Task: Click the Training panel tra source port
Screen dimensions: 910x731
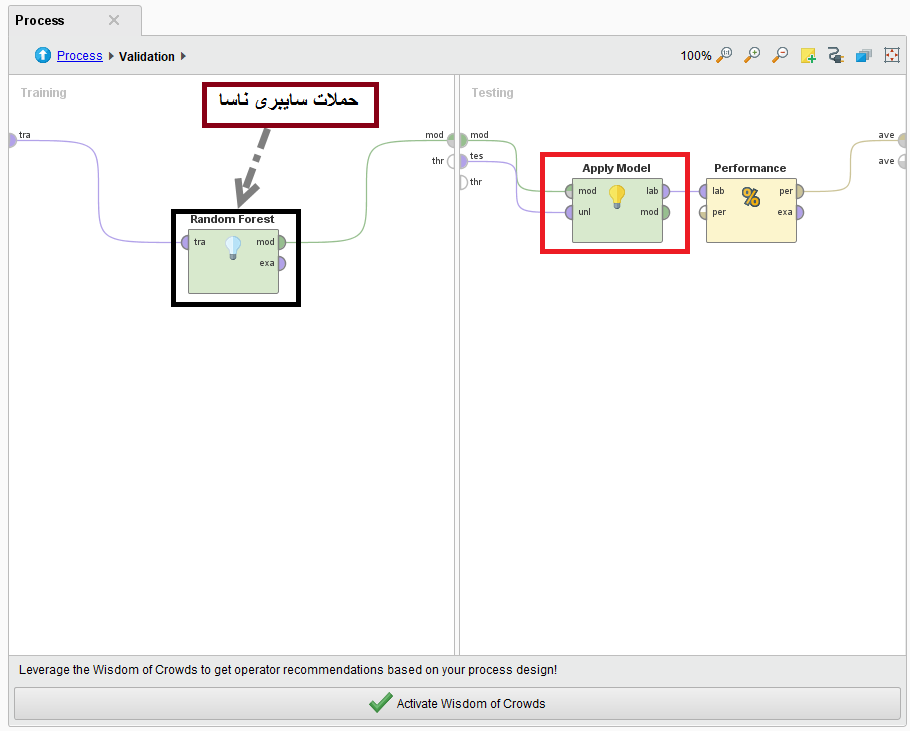Action: coord(13,140)
